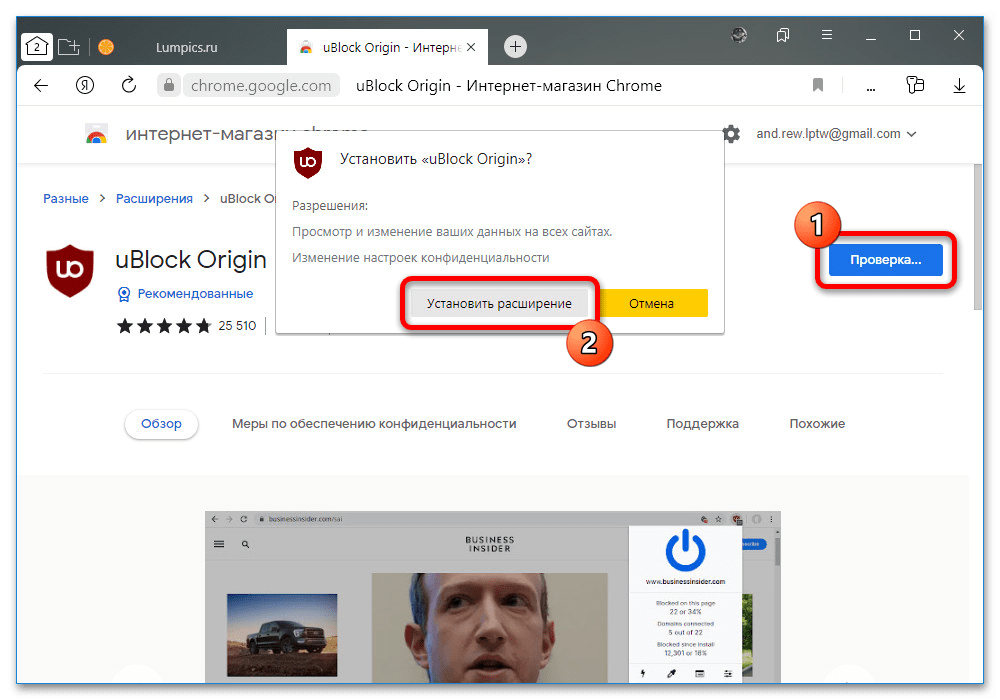Open Yandex home via Я icon

click(85, 85)
